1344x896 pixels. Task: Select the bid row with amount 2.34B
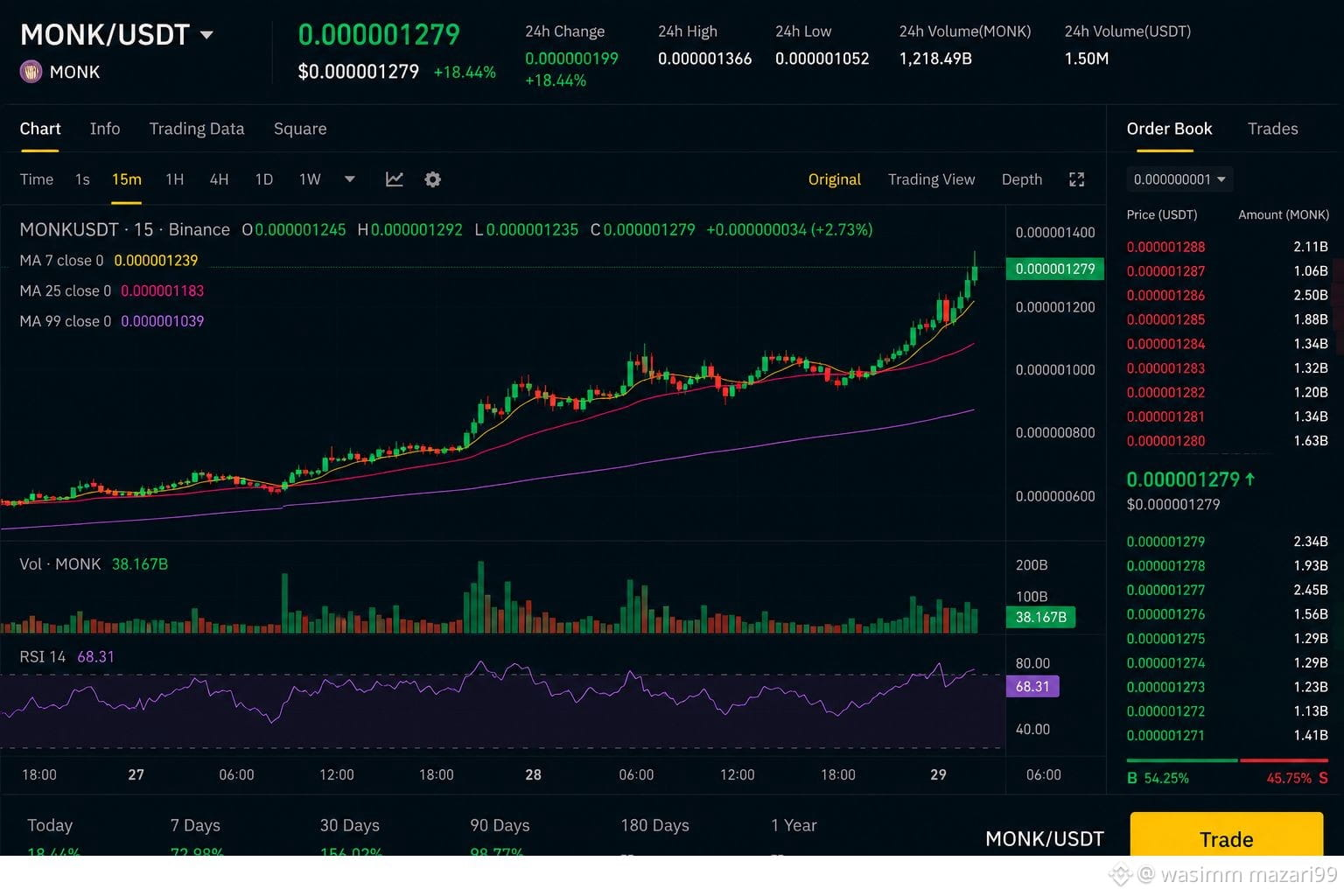click(1228, 542)
